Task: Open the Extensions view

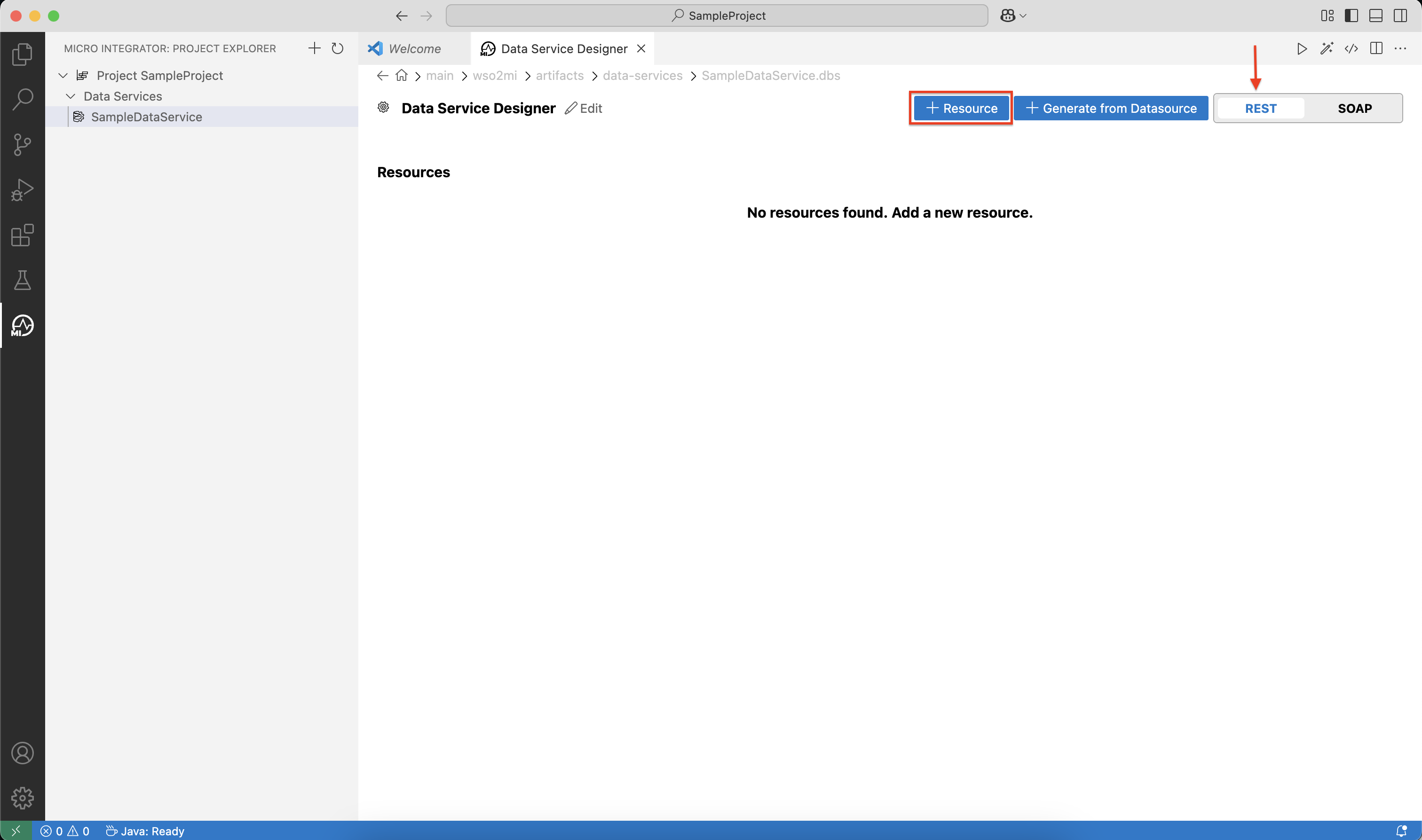Action: 22,236
